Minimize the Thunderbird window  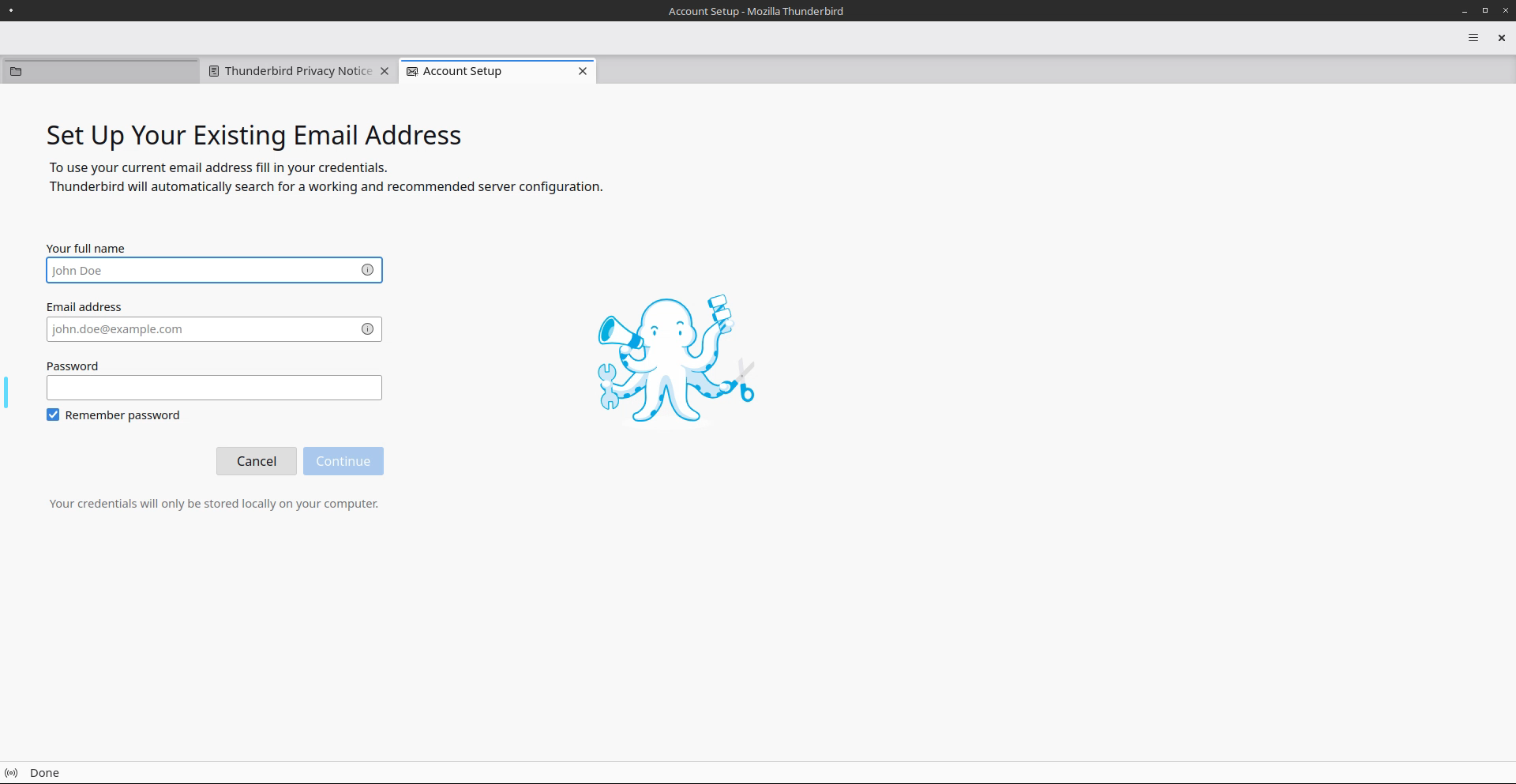pos(1465,11)
